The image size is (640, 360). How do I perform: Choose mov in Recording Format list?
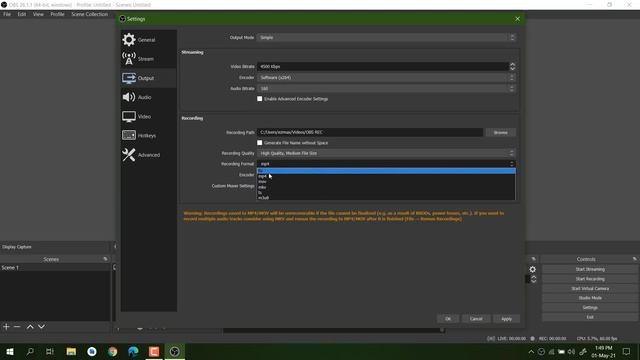point(386,182)
